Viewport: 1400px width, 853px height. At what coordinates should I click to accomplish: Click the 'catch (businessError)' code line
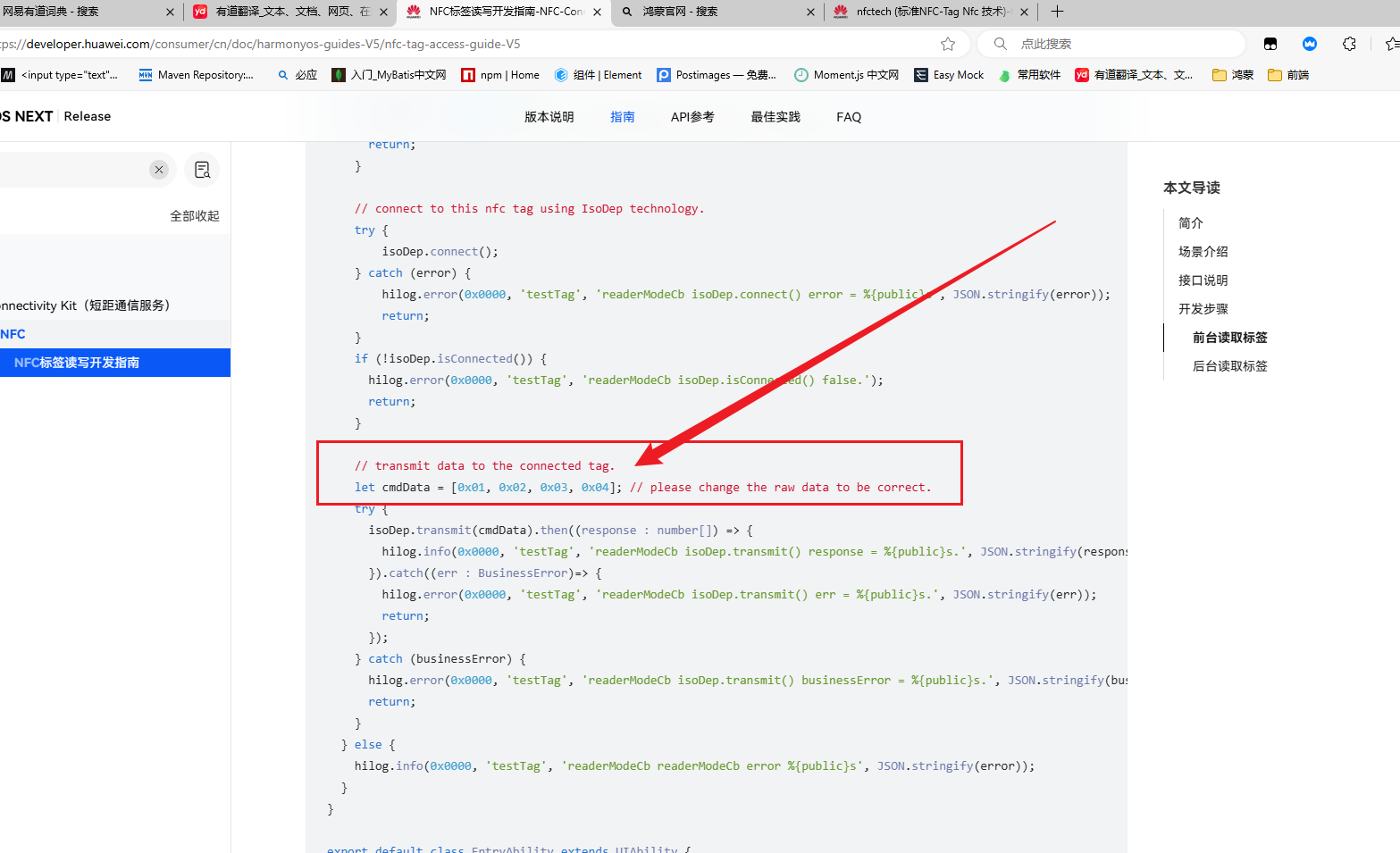click(x=440, y=659)
